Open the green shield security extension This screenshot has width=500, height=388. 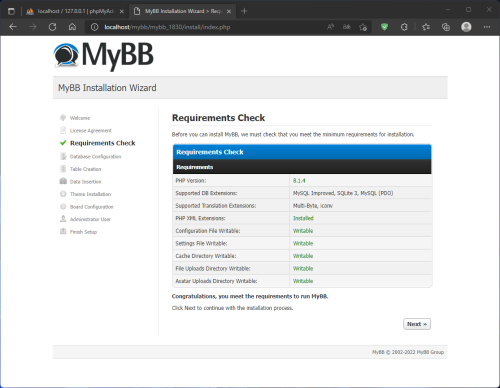tap(384, 27)
